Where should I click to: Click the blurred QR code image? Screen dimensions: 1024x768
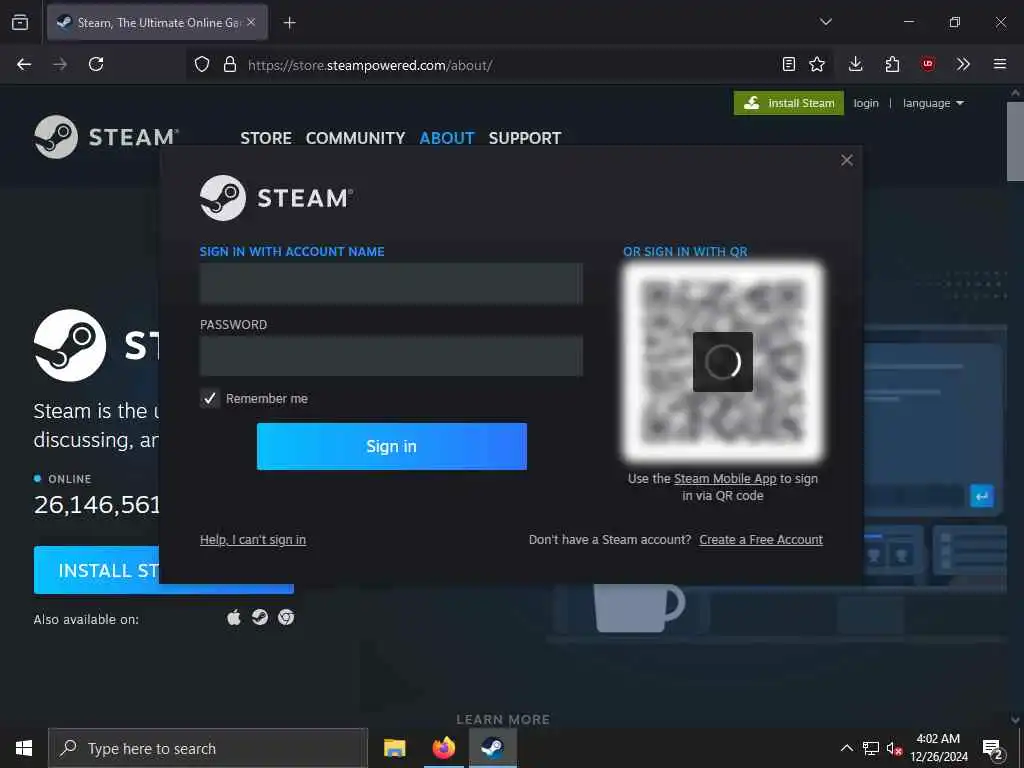pos(723,361)
